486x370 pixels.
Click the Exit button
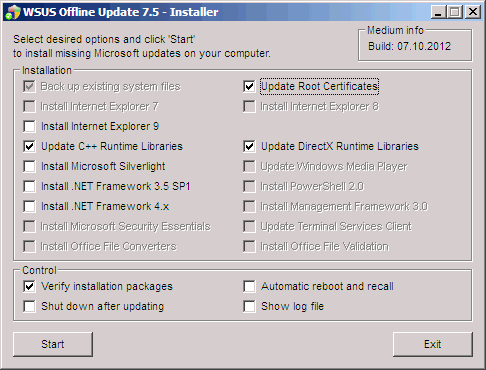[433, 344]
